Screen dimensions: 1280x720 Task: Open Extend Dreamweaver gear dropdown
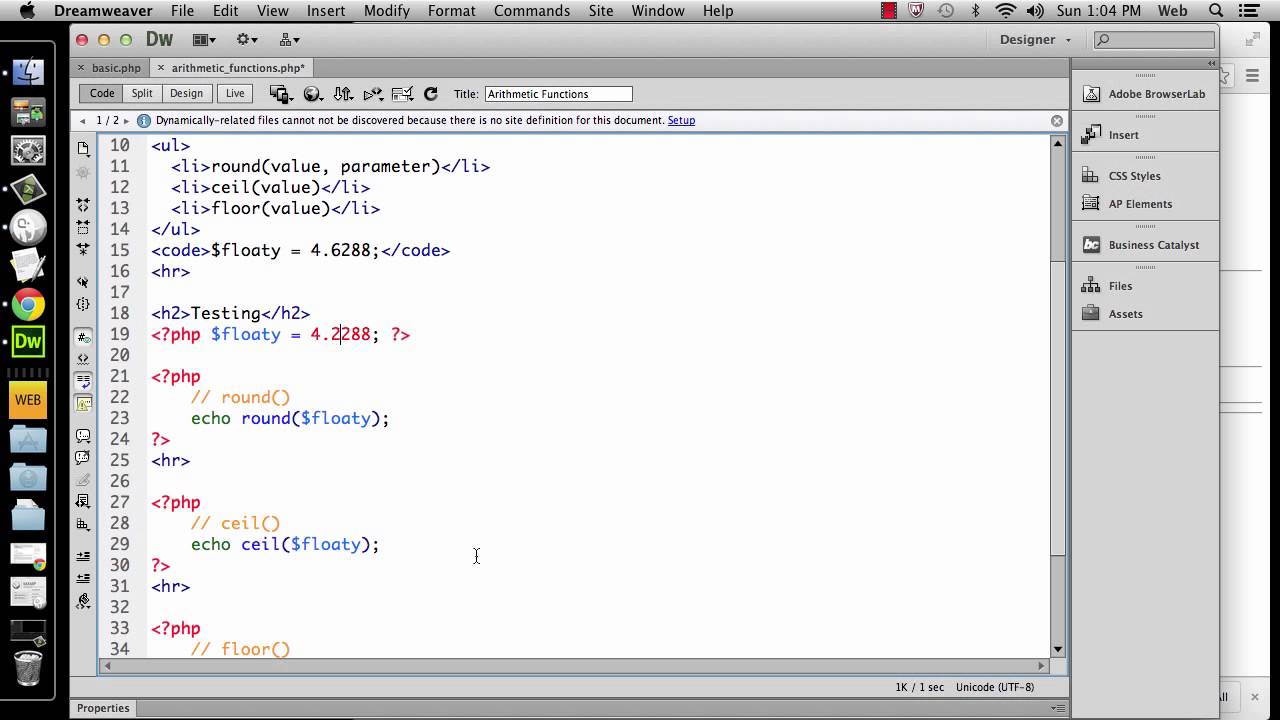(x=247, y=40)
